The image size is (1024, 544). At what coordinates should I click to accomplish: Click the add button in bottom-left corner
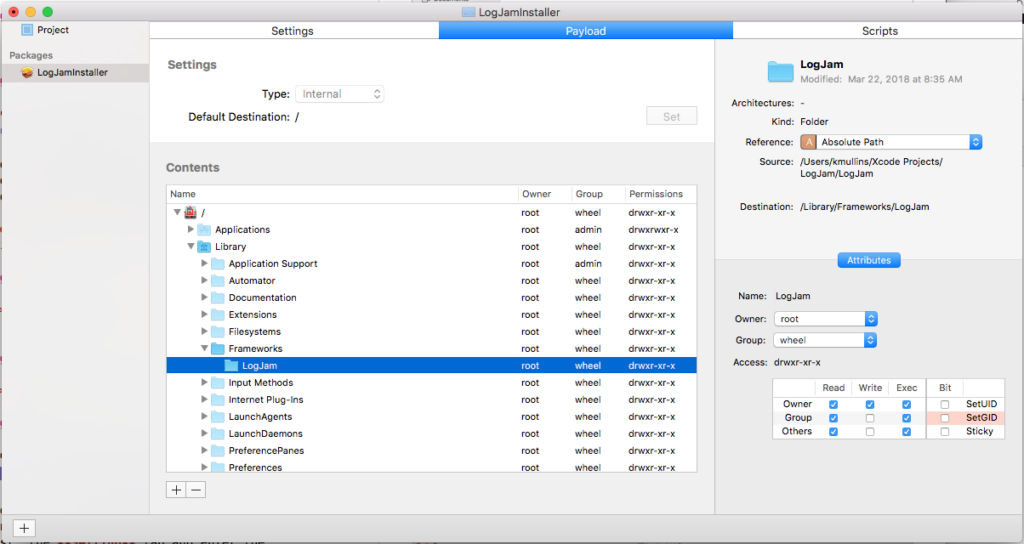(x=25, y=528)
